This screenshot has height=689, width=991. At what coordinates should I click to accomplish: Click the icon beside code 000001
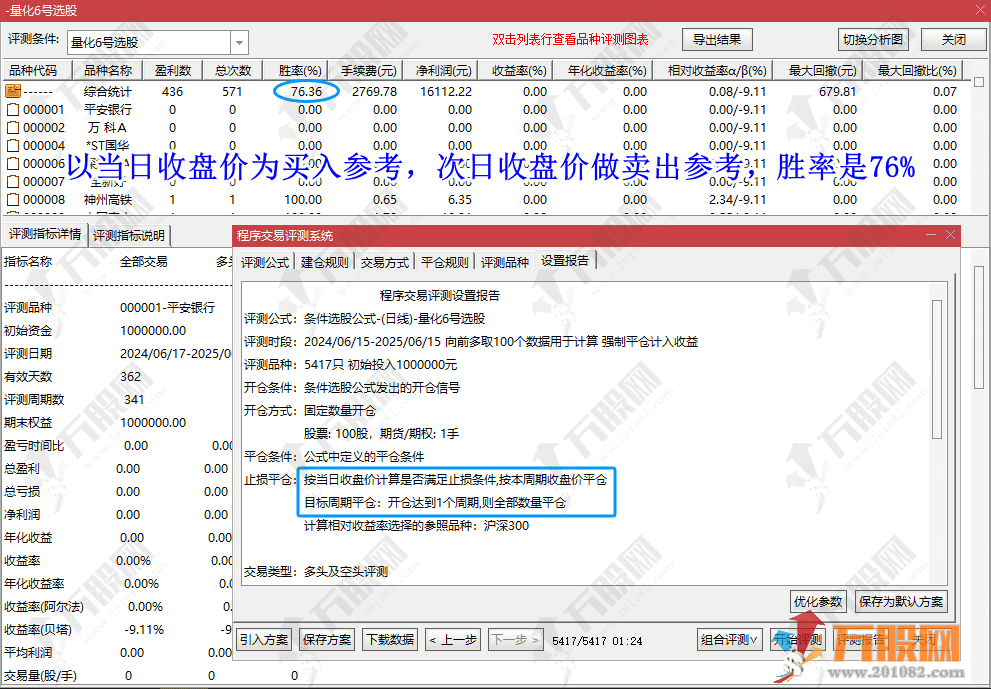[13, 109]
